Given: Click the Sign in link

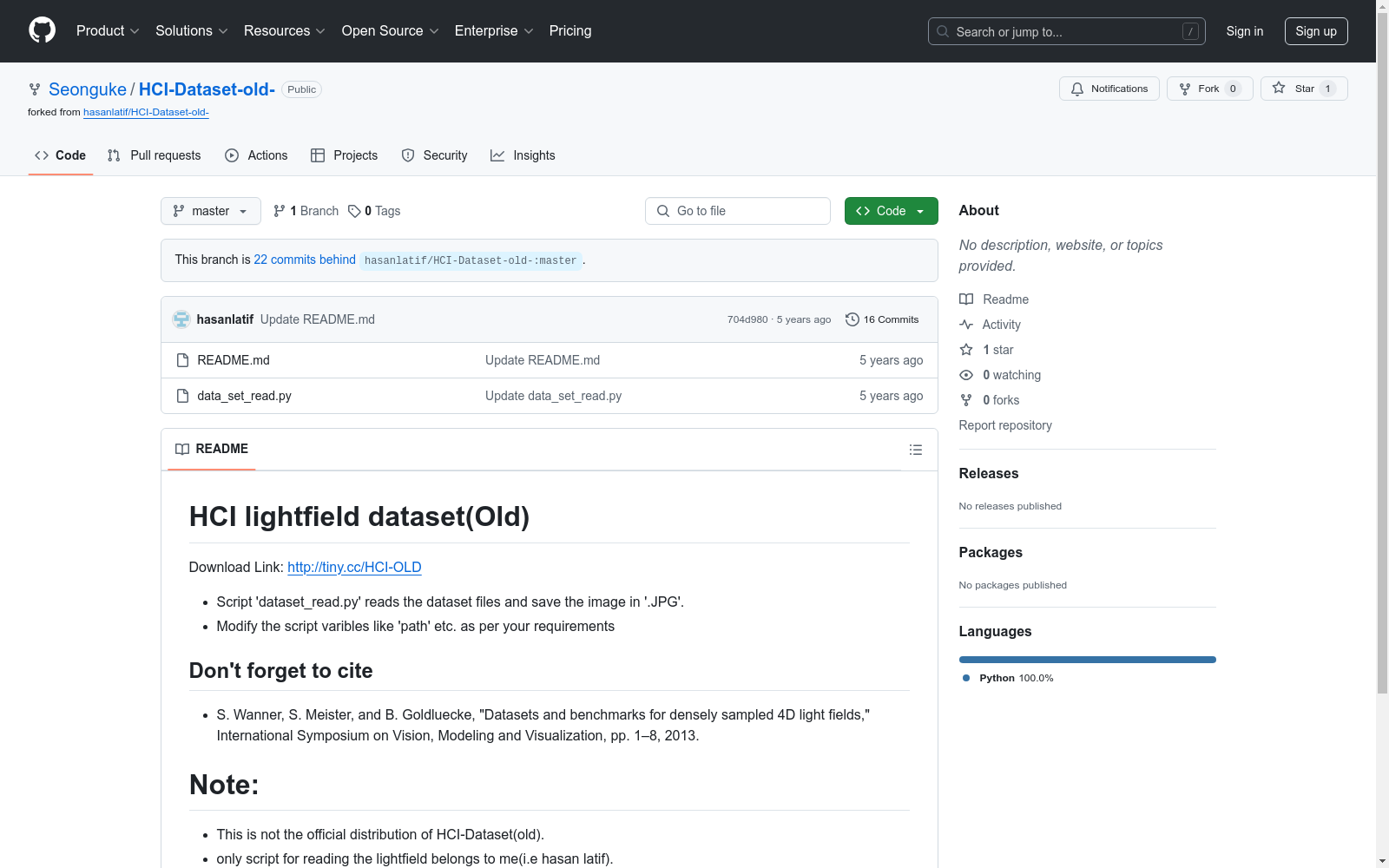Looking at the screenshot, I should (x=1245, y=31).
